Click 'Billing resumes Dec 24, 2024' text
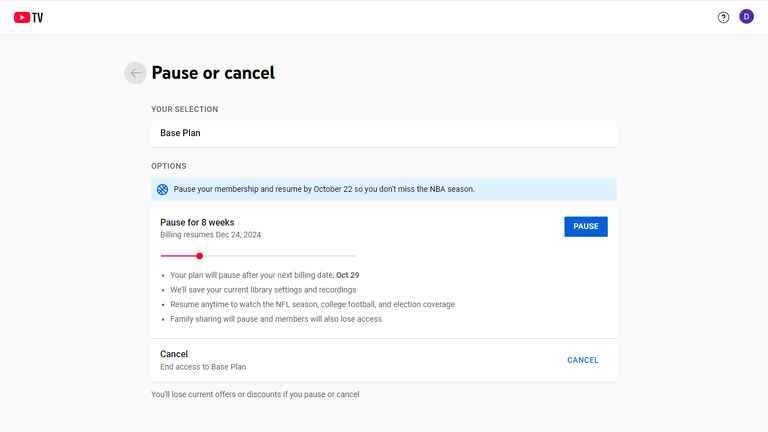 [x=211, y=235]
